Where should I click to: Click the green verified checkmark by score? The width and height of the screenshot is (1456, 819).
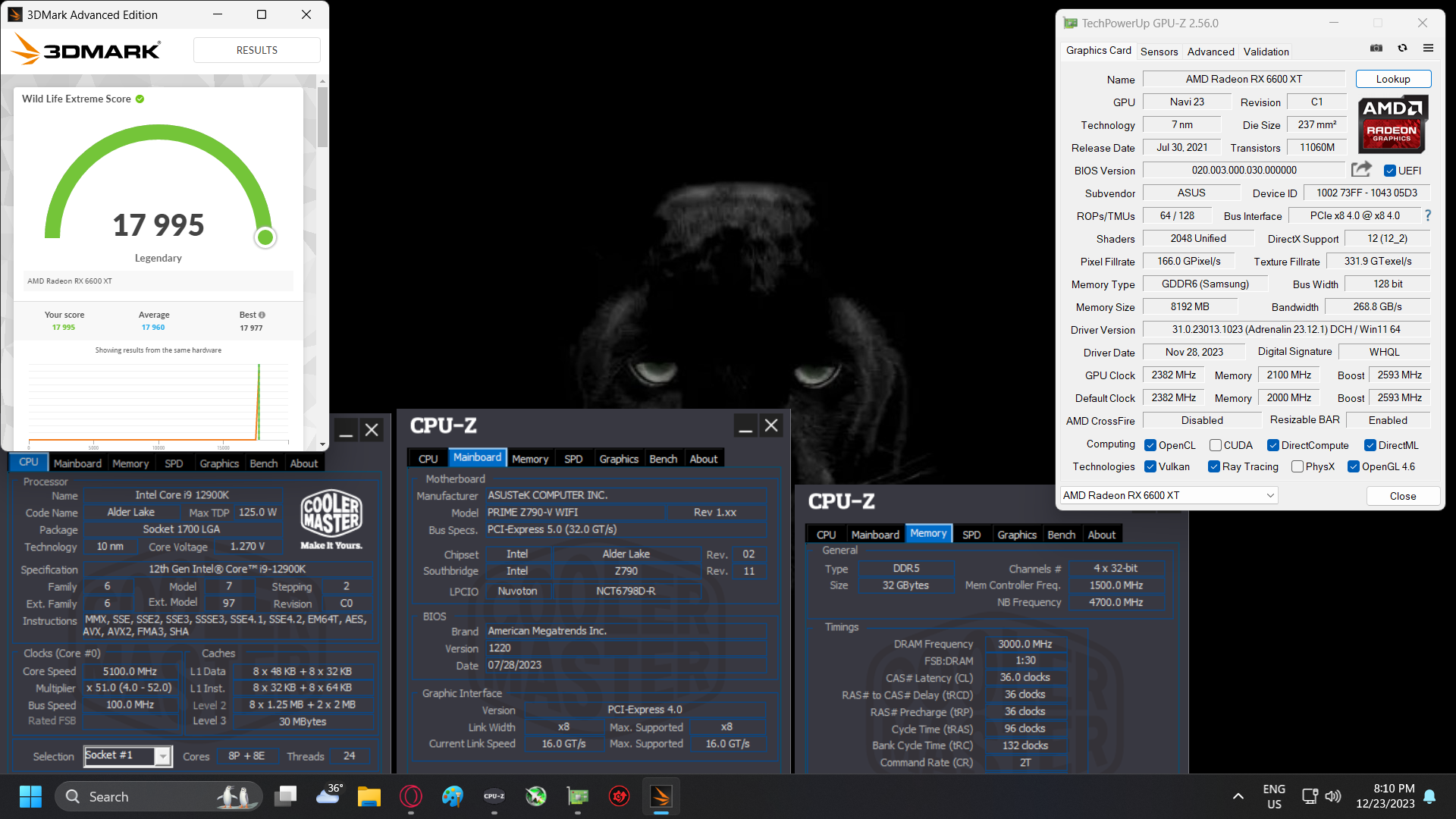point(140,99)
